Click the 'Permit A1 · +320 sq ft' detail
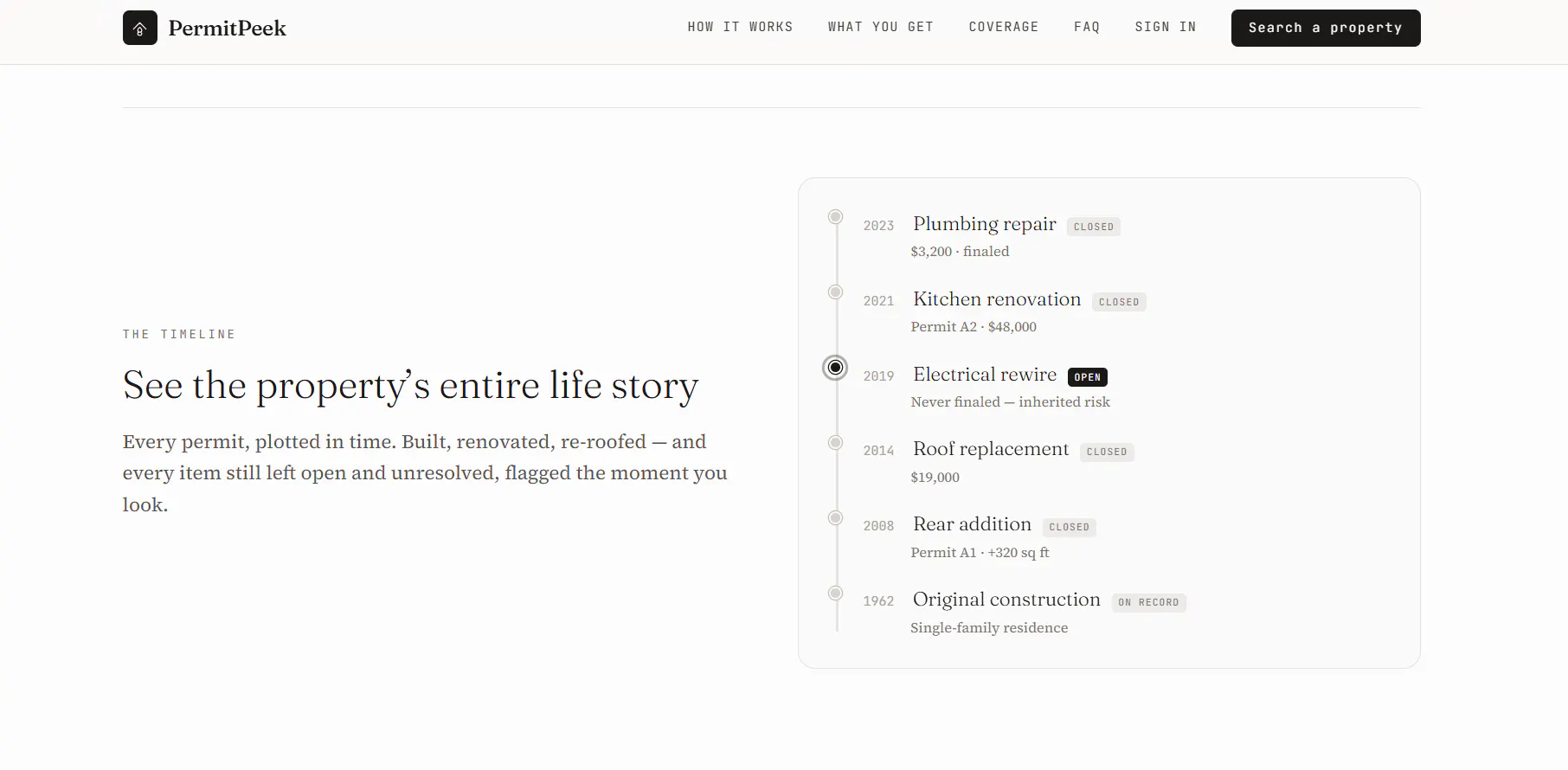The image size is (1568, 770). click(980, 553)
